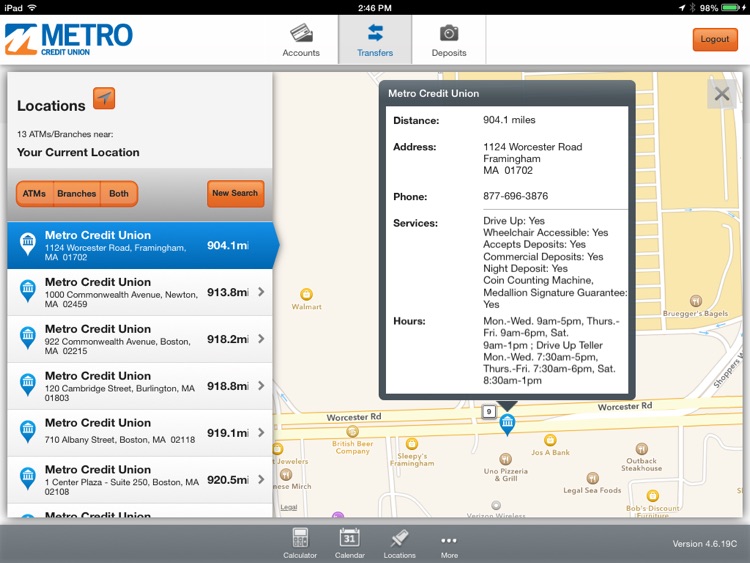This screenshot has width=750, height=563.
Task: Click the 1124 Worcester Road address text
Action: coord(532,147)
